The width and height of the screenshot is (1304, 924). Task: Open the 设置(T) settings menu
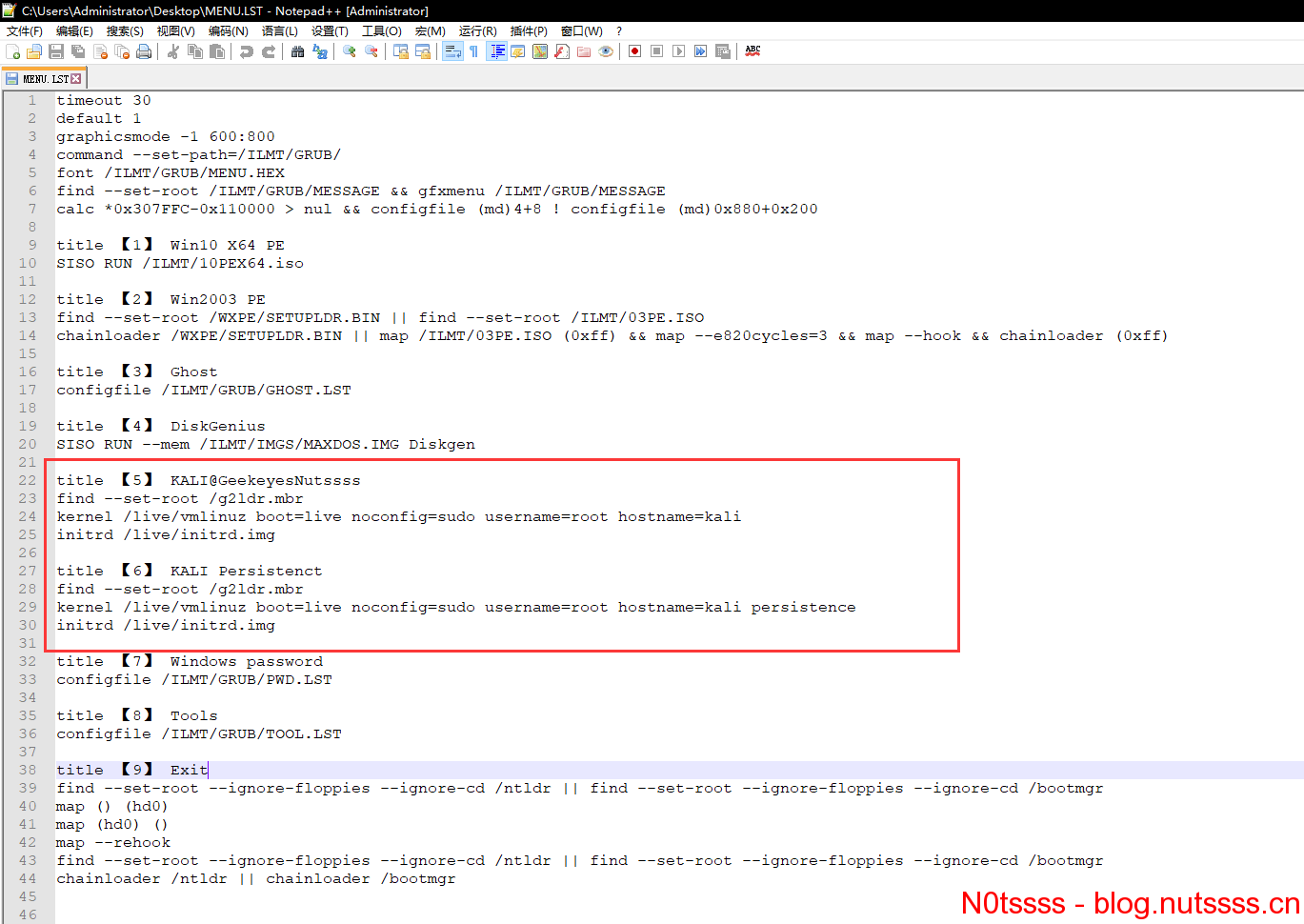click(331, 31)
